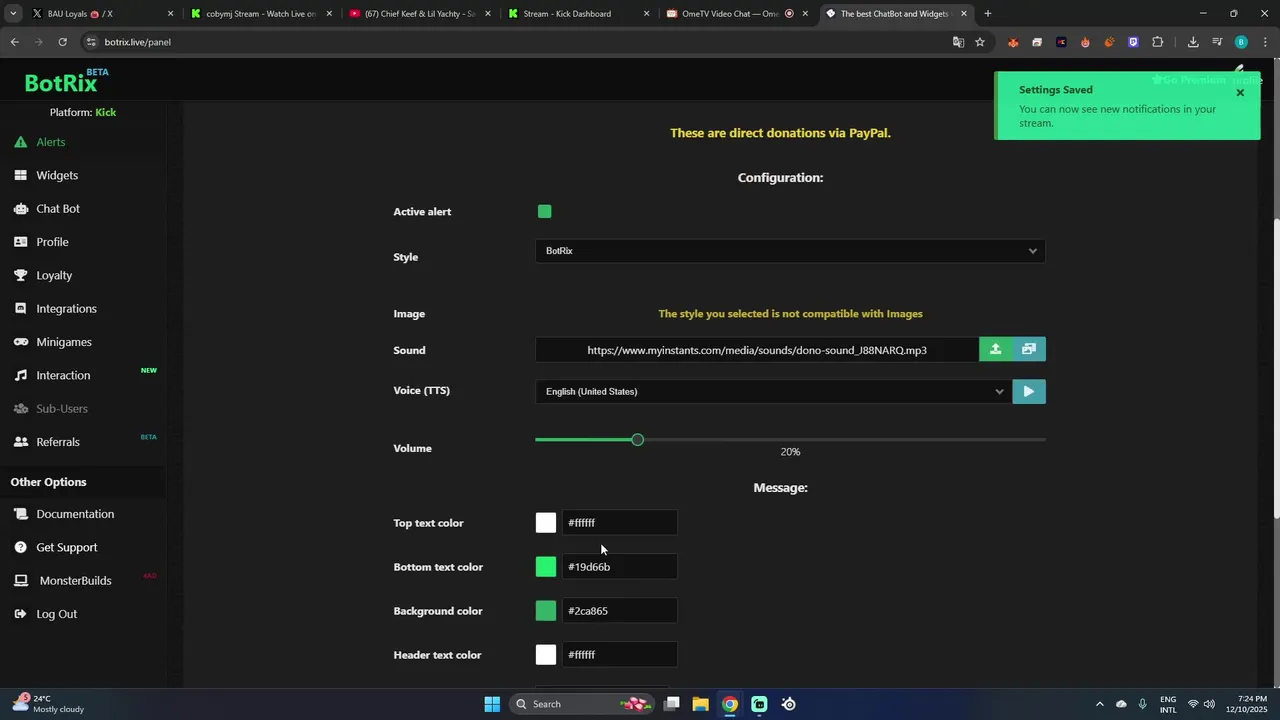Click the Sound URL input field
Image resolution: width=1280 pixels, height=720 pixels.
[x=757, y=350]
